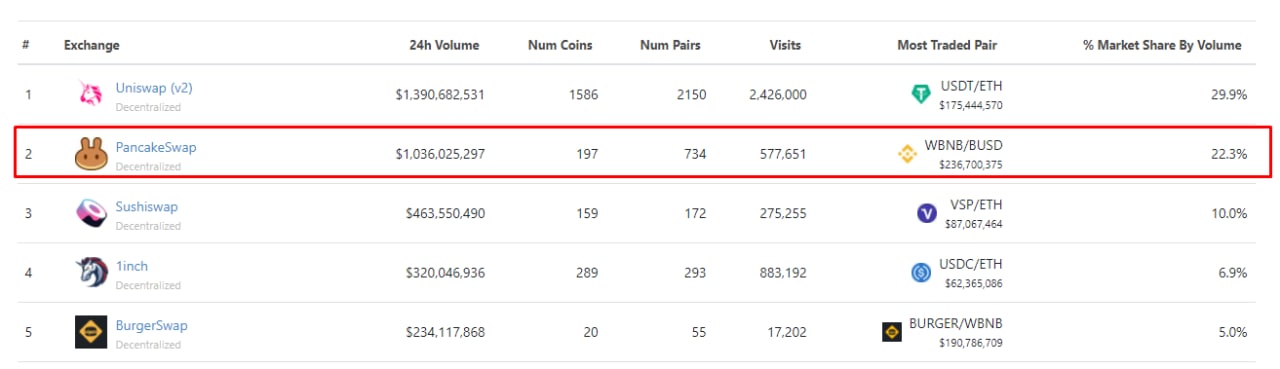This screenshot has height=369, width=1280.
Task: Click the Sushiswap logo icon
Action: click(x=91, y=213)
